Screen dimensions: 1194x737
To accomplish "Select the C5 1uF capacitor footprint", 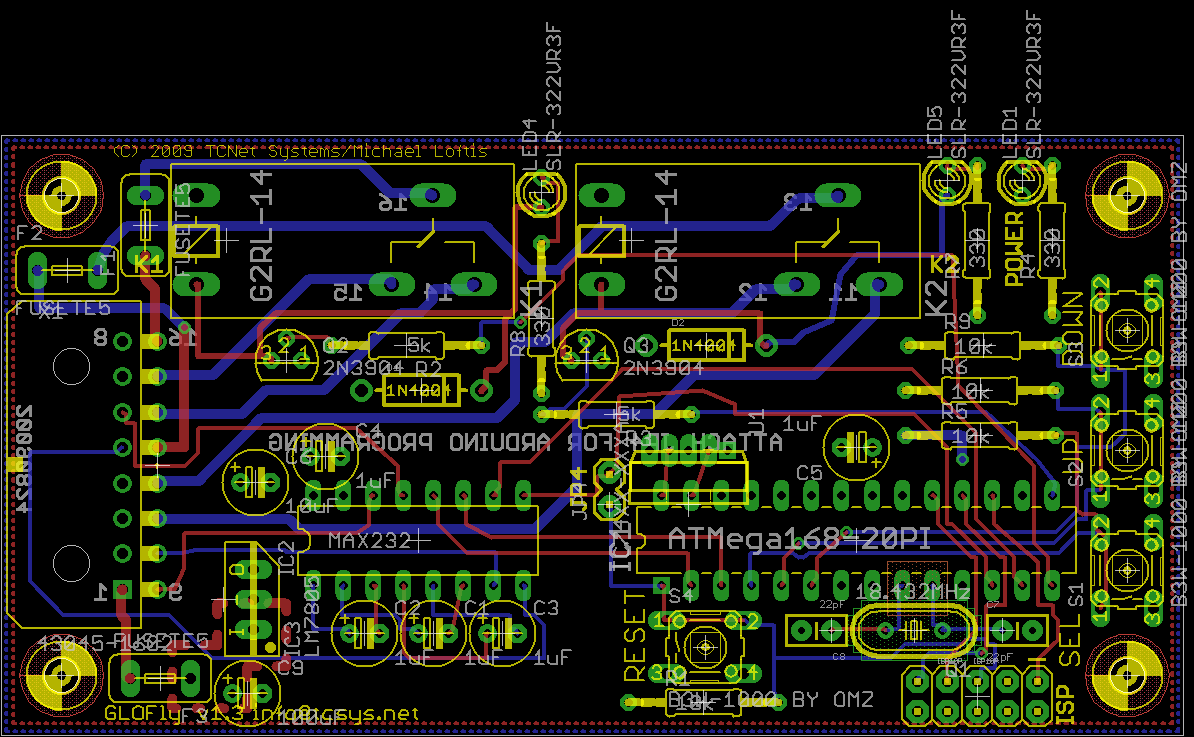I will click(x=857, y=448).
